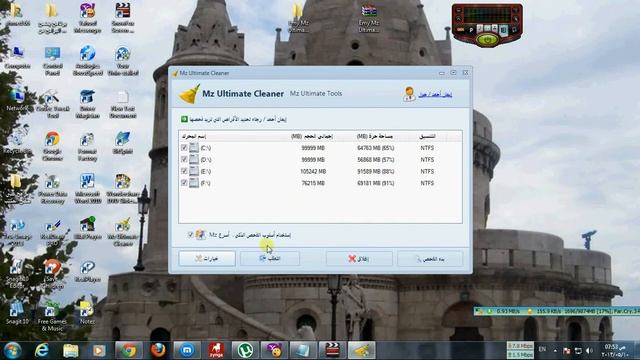
Task: Open the New Text Document desktop file
Action: pyautogui.click(x=122, y=104)
